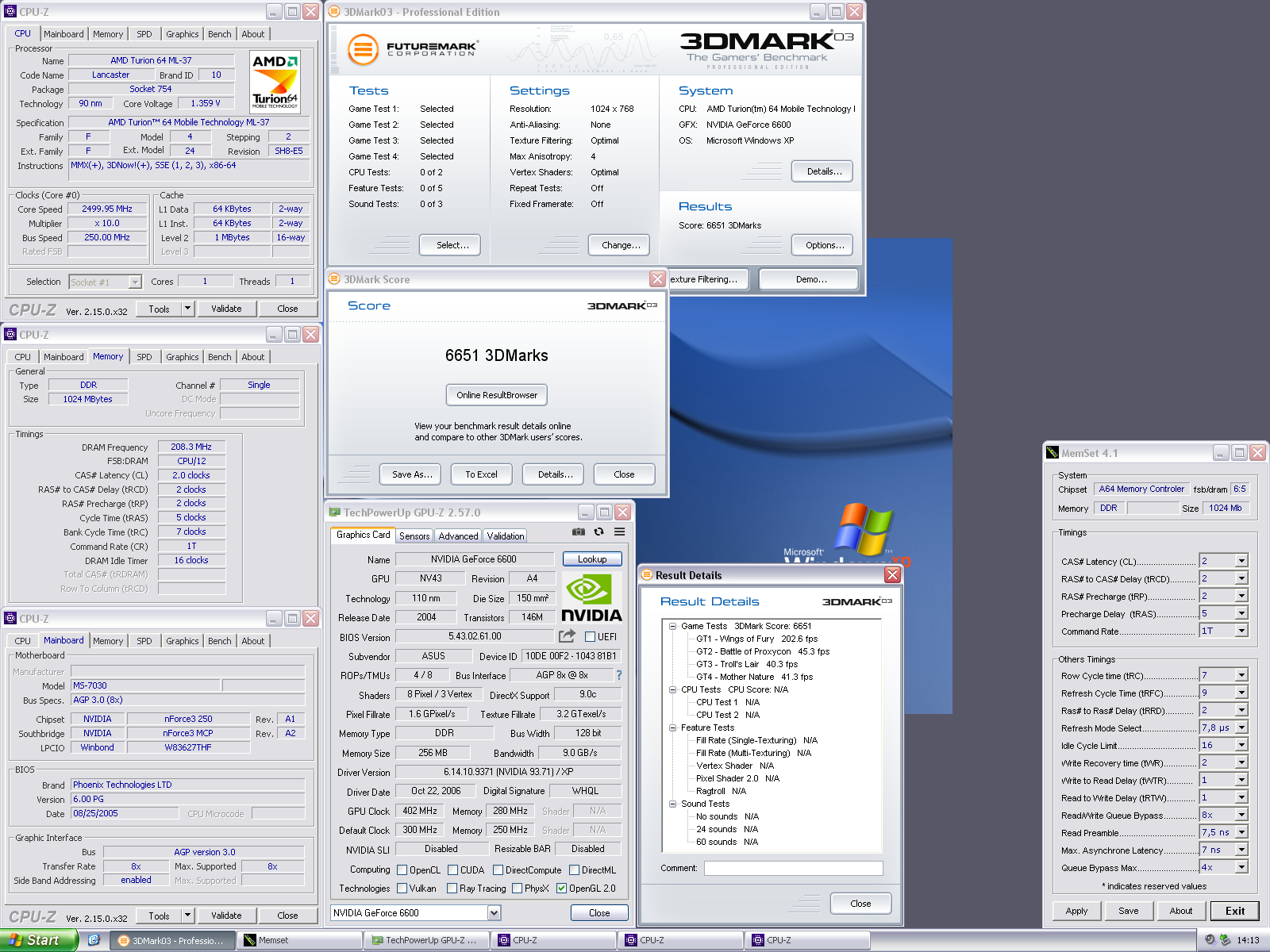This screenshot has height=952, width=1270.
Task: Open the SPD tab in top CPU-Z window
Action: click(x=144, y=34)
